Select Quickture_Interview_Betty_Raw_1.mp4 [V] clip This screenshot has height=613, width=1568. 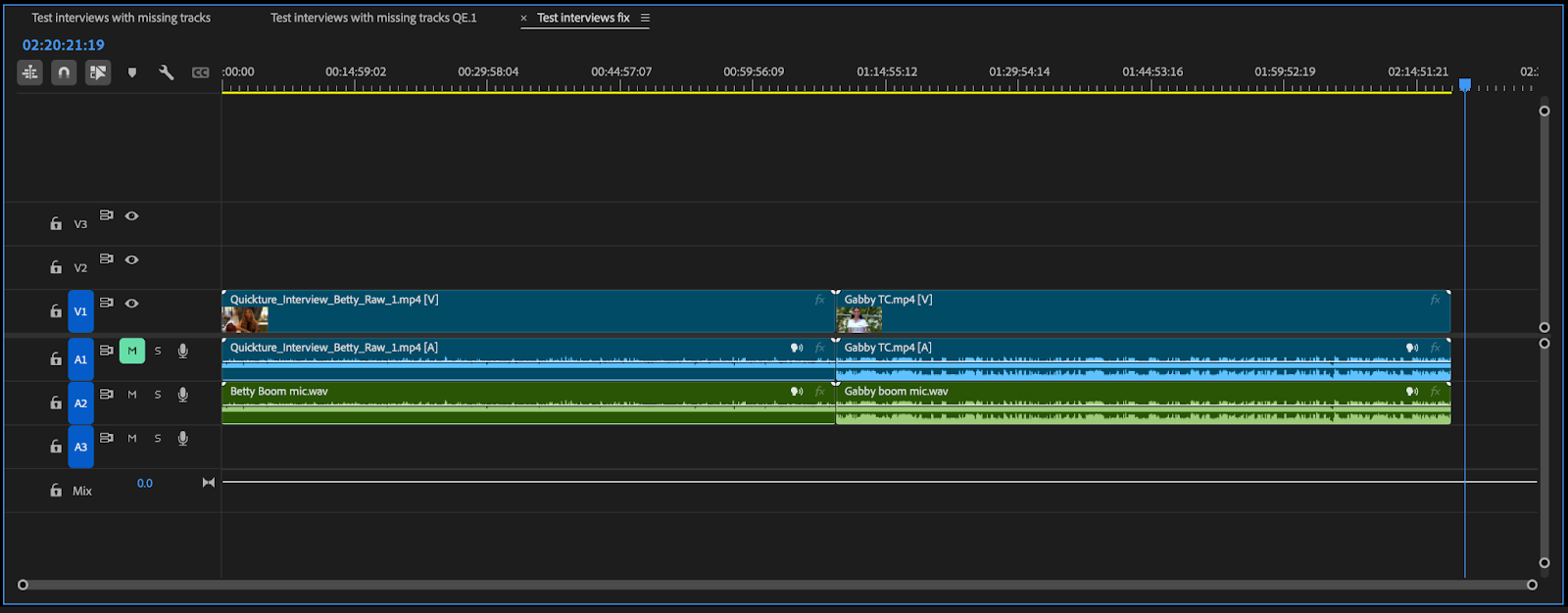[528, 311]
